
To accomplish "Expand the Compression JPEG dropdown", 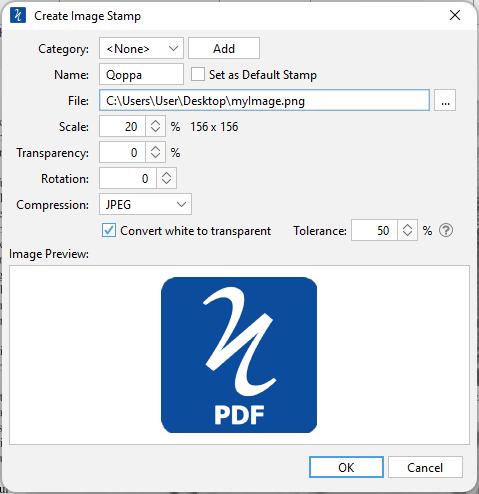I will (145, 204).
